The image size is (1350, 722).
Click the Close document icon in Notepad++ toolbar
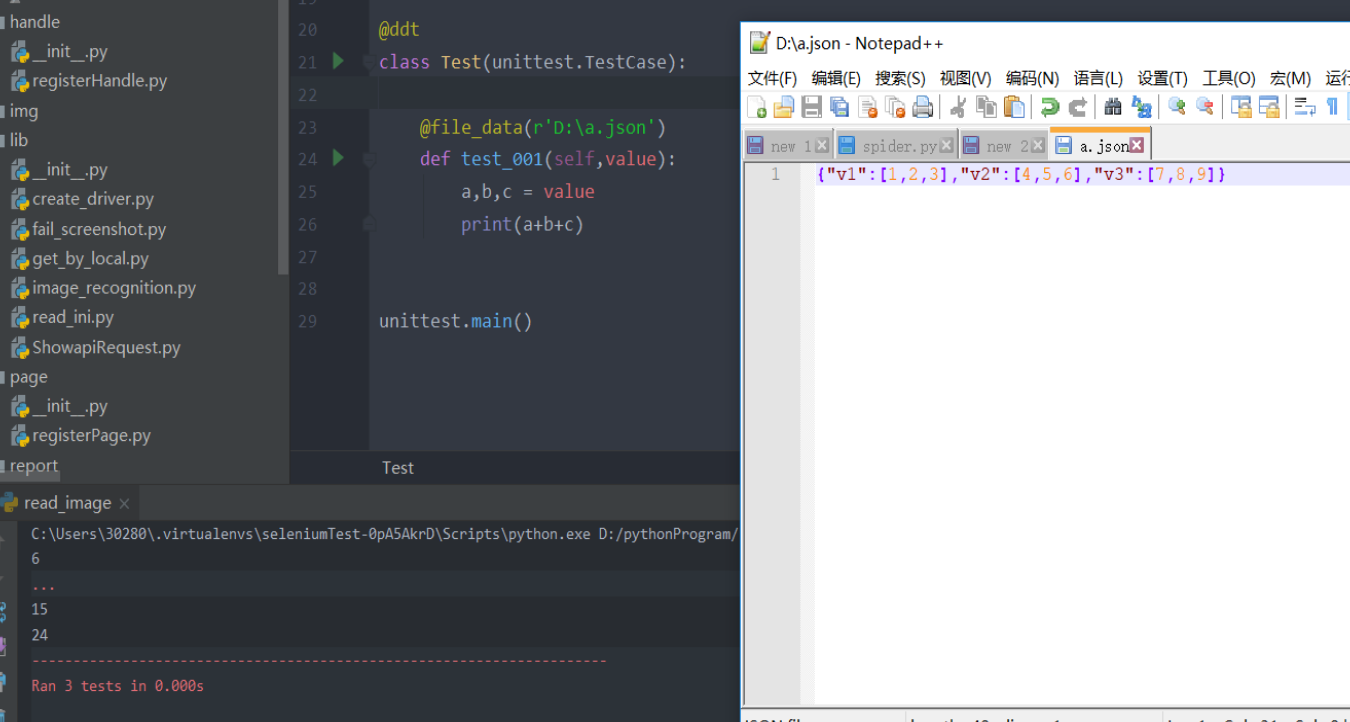(868, 107)
